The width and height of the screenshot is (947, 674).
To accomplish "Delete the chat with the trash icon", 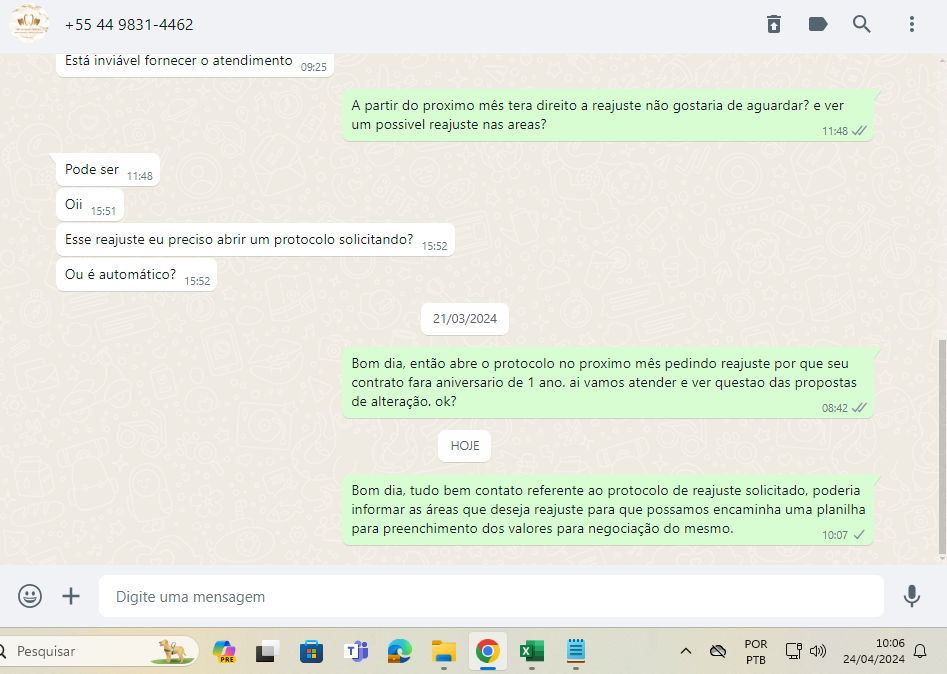I will tap(774, 24).
